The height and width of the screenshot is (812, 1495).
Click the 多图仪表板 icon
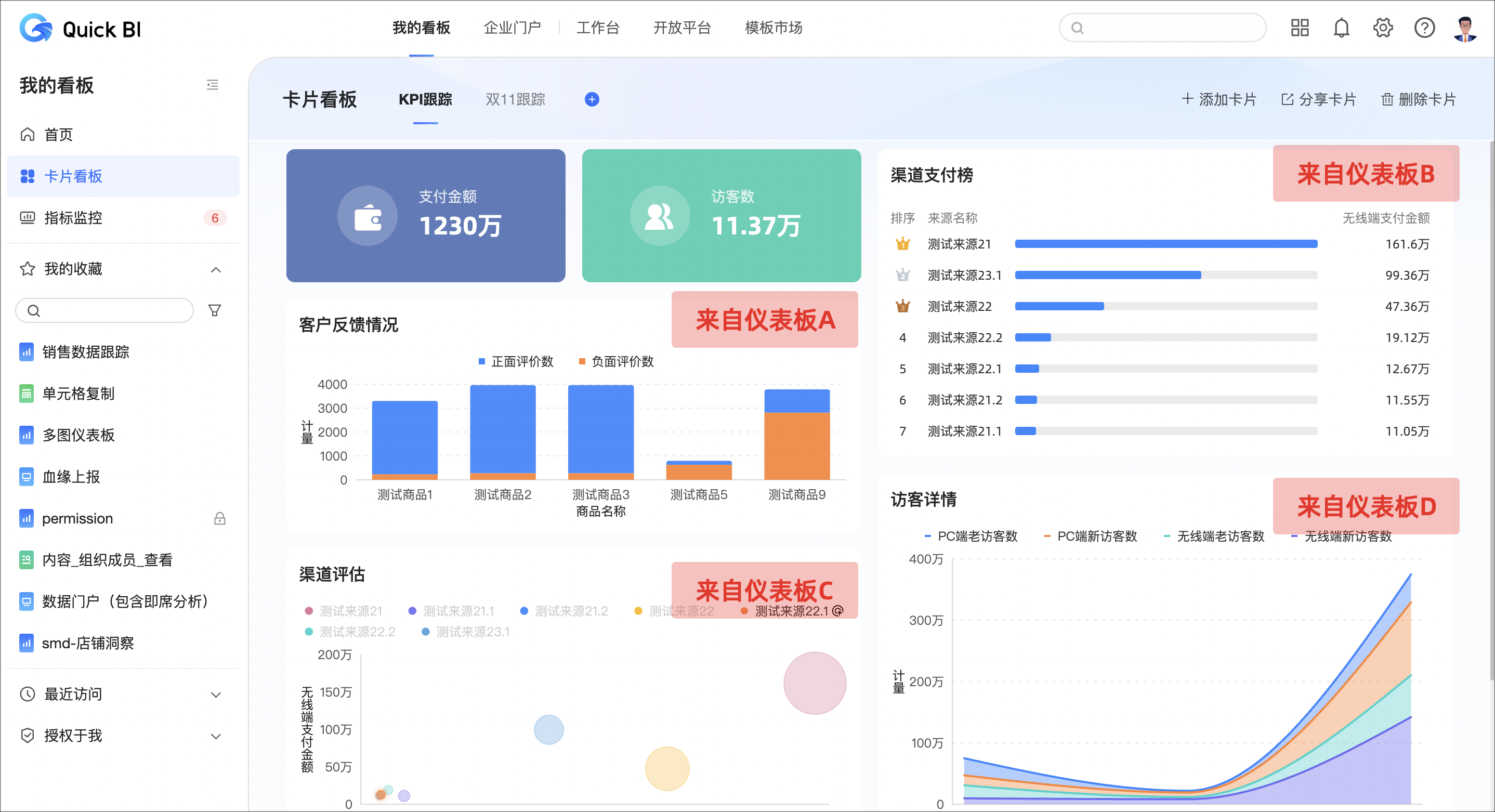pos(26,435)
